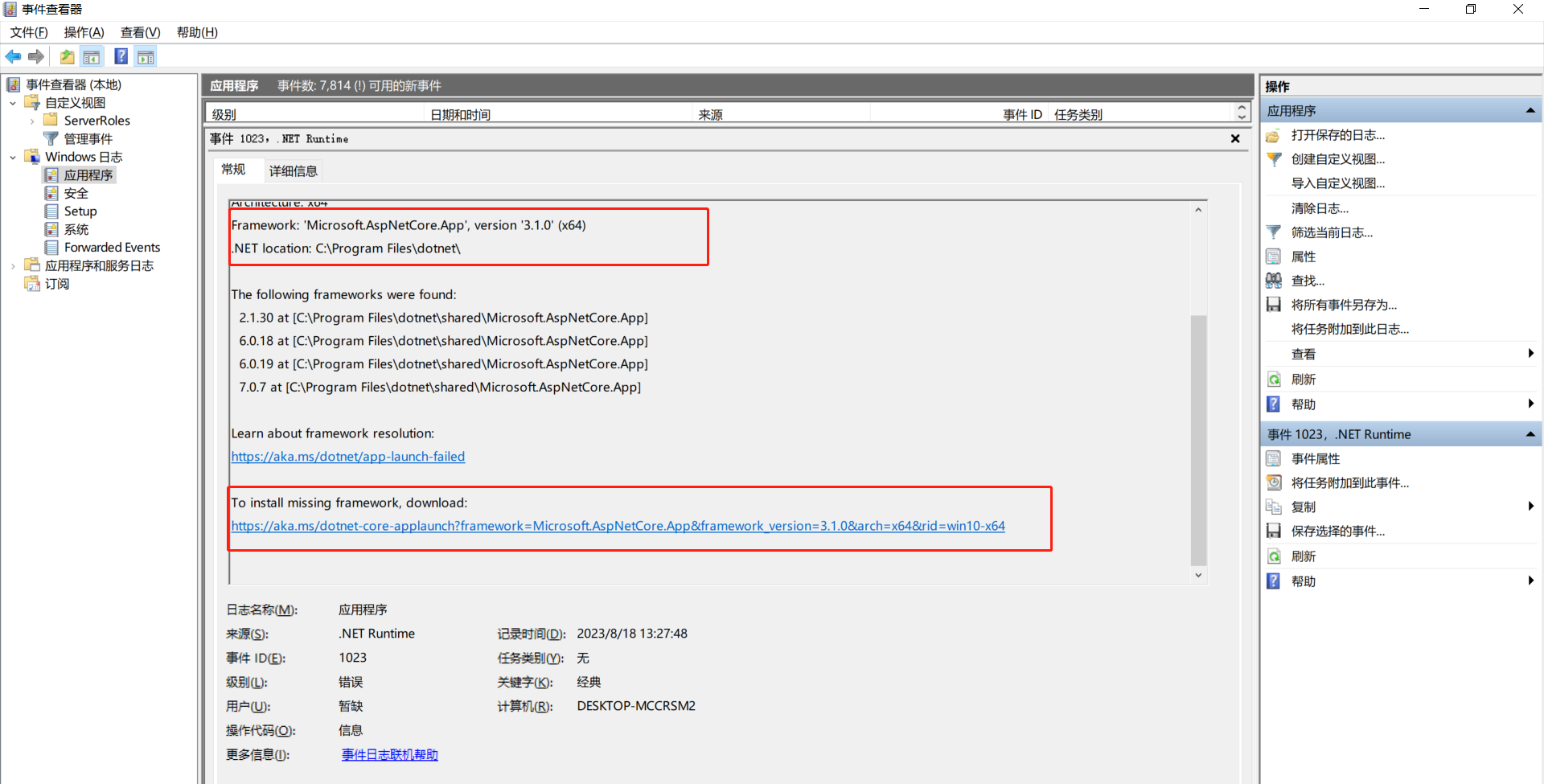
Task: Open the 文件(F) menu
Action: click(29, 32)
